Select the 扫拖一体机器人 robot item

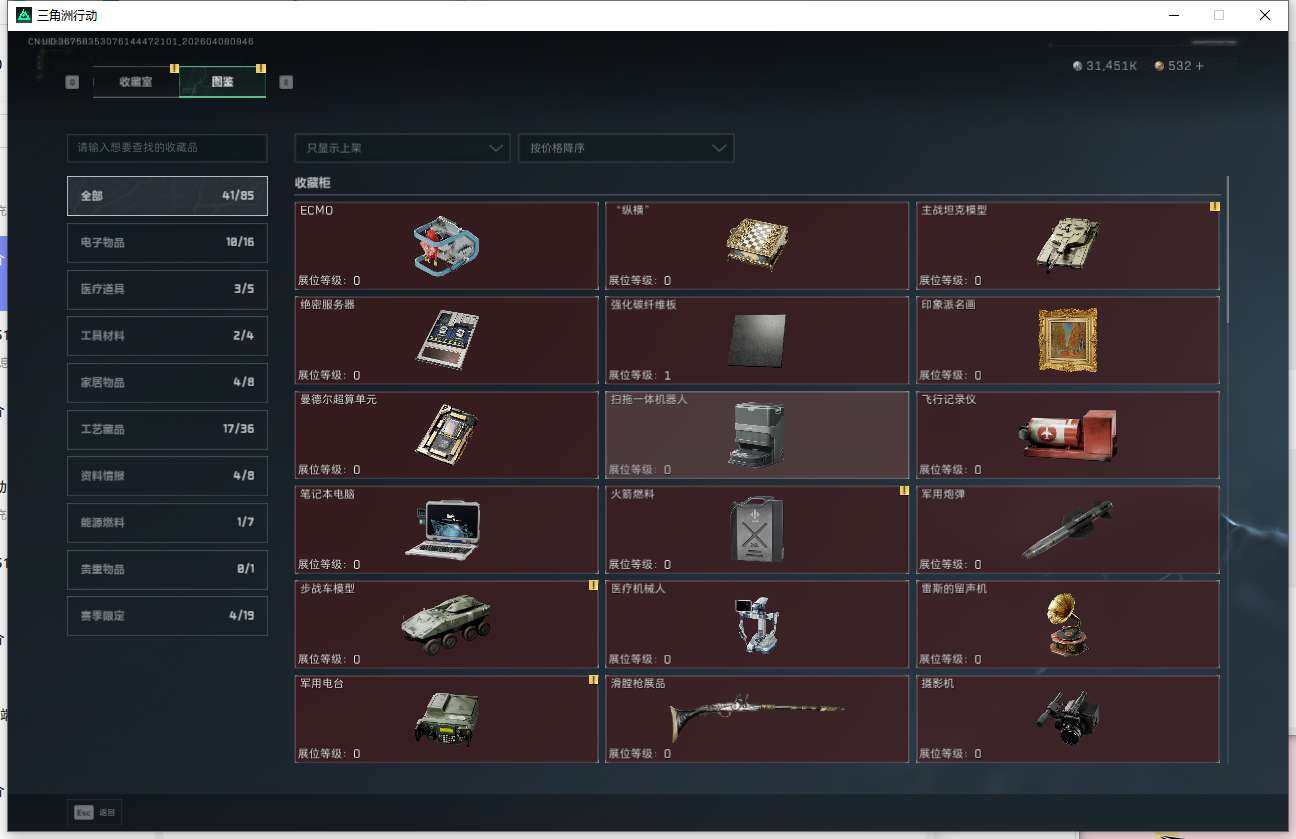757,434
